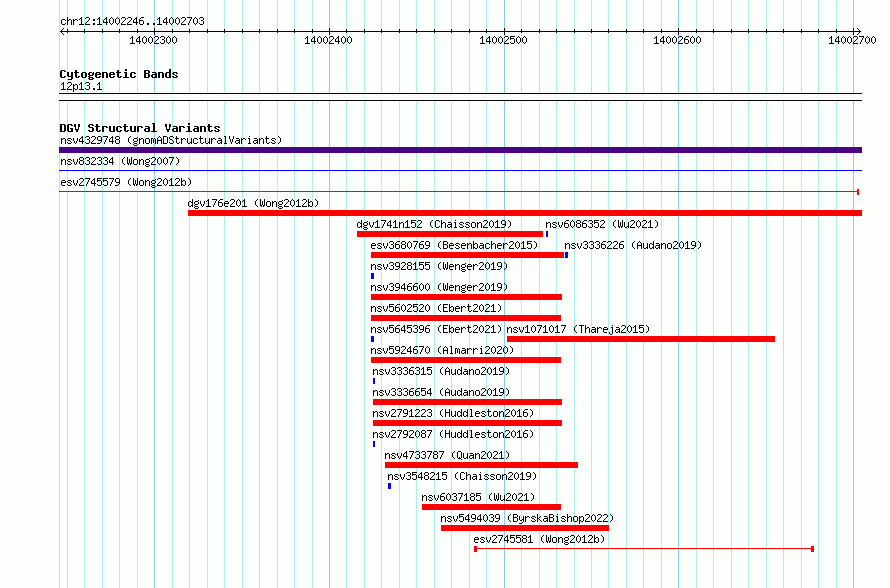Select the nsv6037185 (Wu2021) variant label
Image resolution: width=890 pixels, height=588 pixels.
tap(478, 497)
